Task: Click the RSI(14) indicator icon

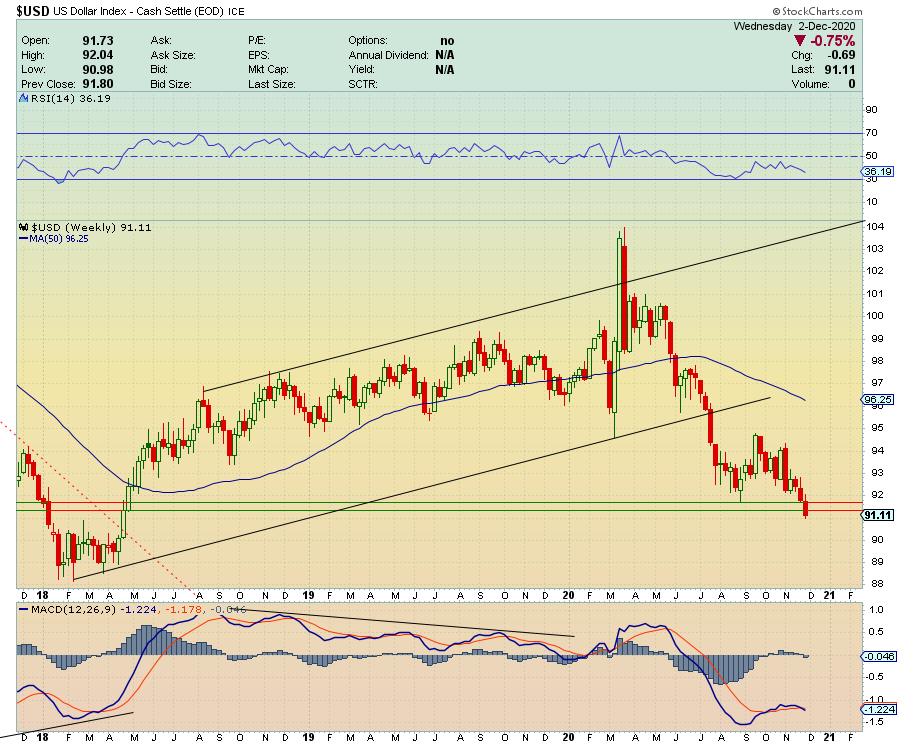Action: (x=24, y=98)
